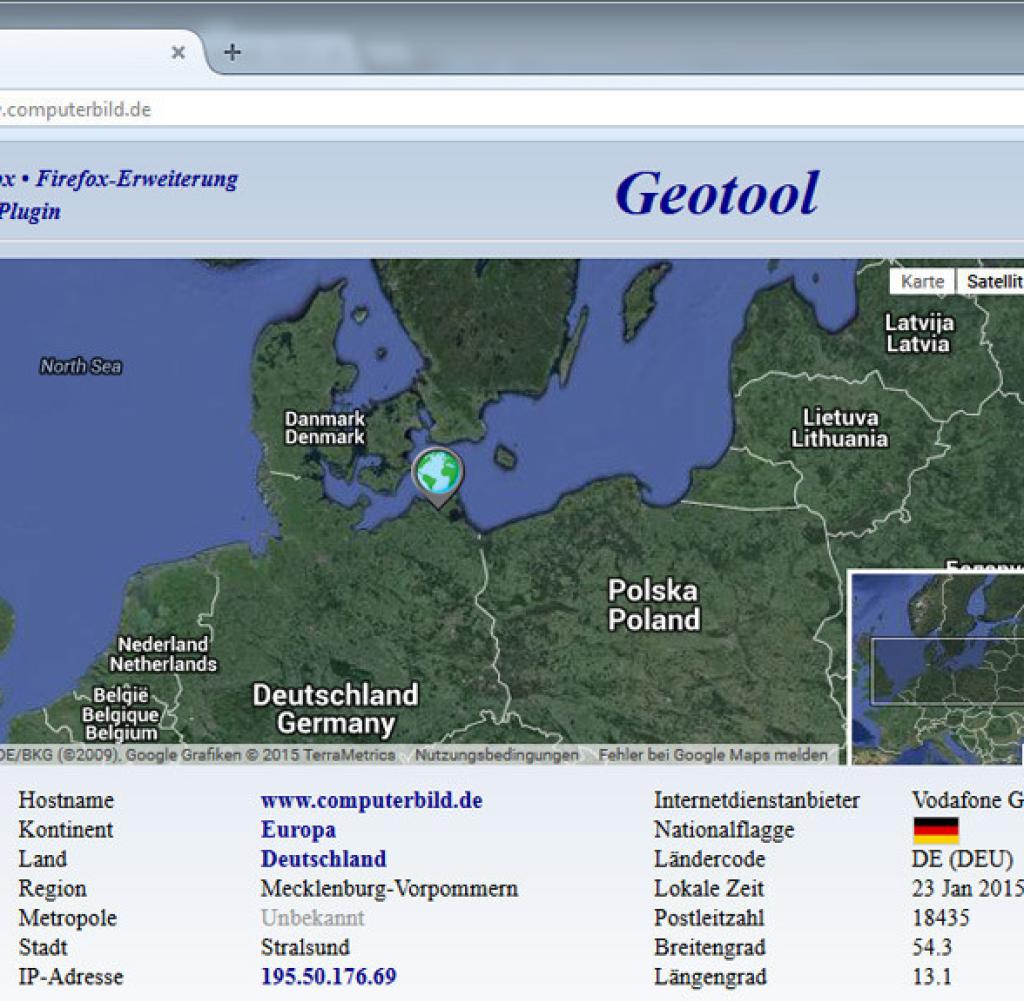Click the Vodafone provider value
The height and width of the screenshot is (1001, 1024).
pyautogui.click(x=968, y=801)
